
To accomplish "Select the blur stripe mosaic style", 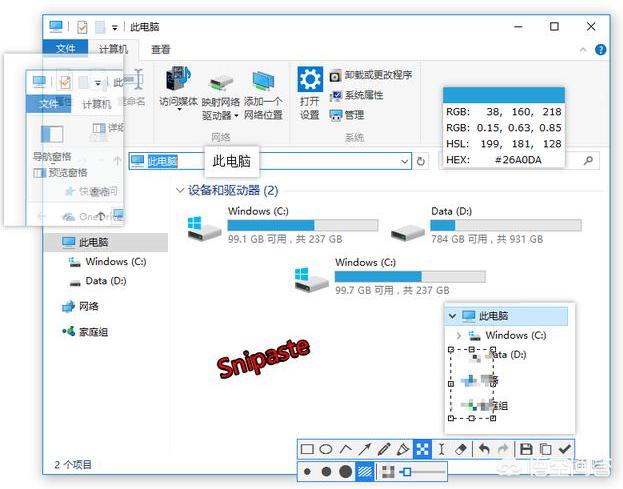I will pos(365,472).
